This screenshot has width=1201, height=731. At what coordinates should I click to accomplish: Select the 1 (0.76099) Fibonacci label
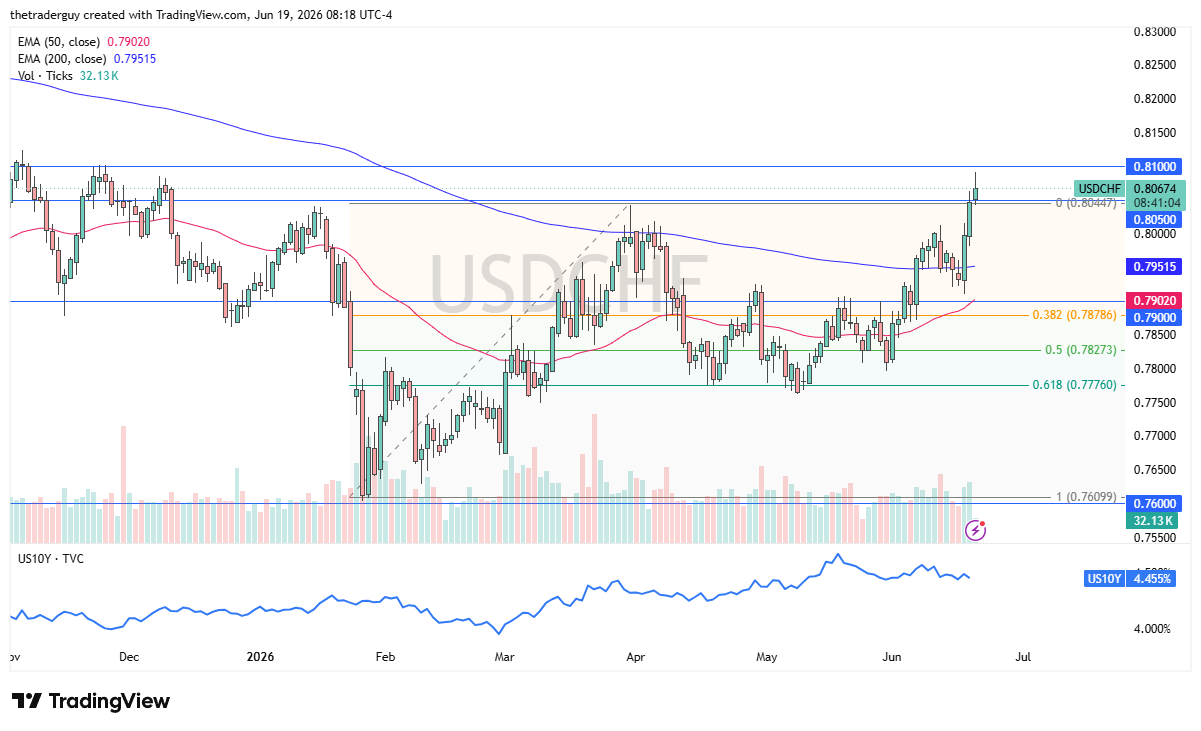click(x=1086, y=497)
